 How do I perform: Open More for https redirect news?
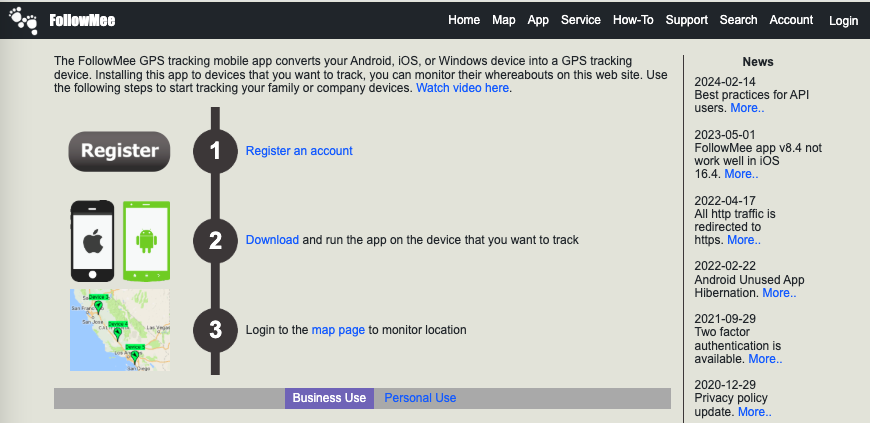coord(744,240)
